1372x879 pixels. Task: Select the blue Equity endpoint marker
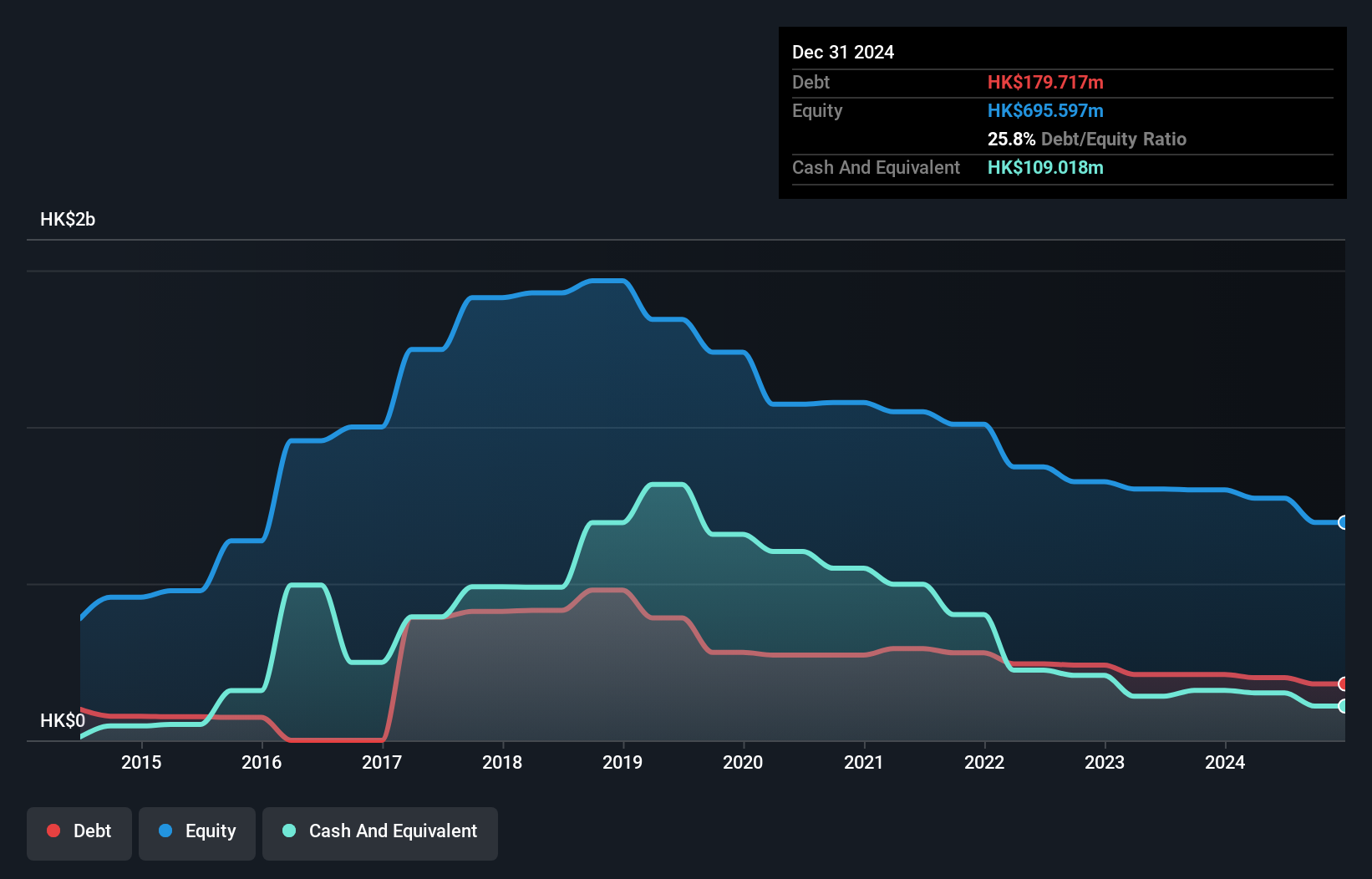1344,522
